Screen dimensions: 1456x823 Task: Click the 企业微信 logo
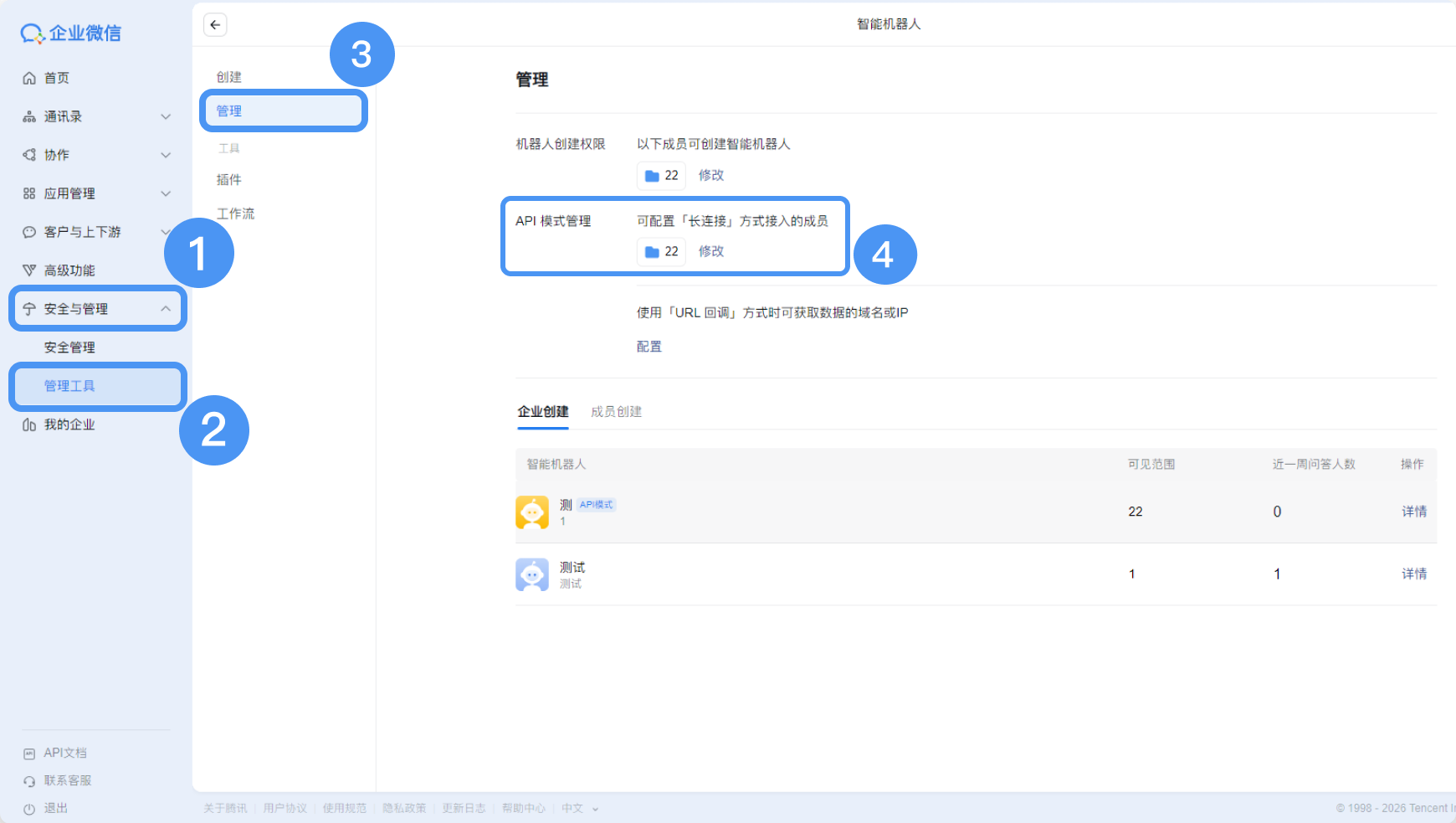71,32
